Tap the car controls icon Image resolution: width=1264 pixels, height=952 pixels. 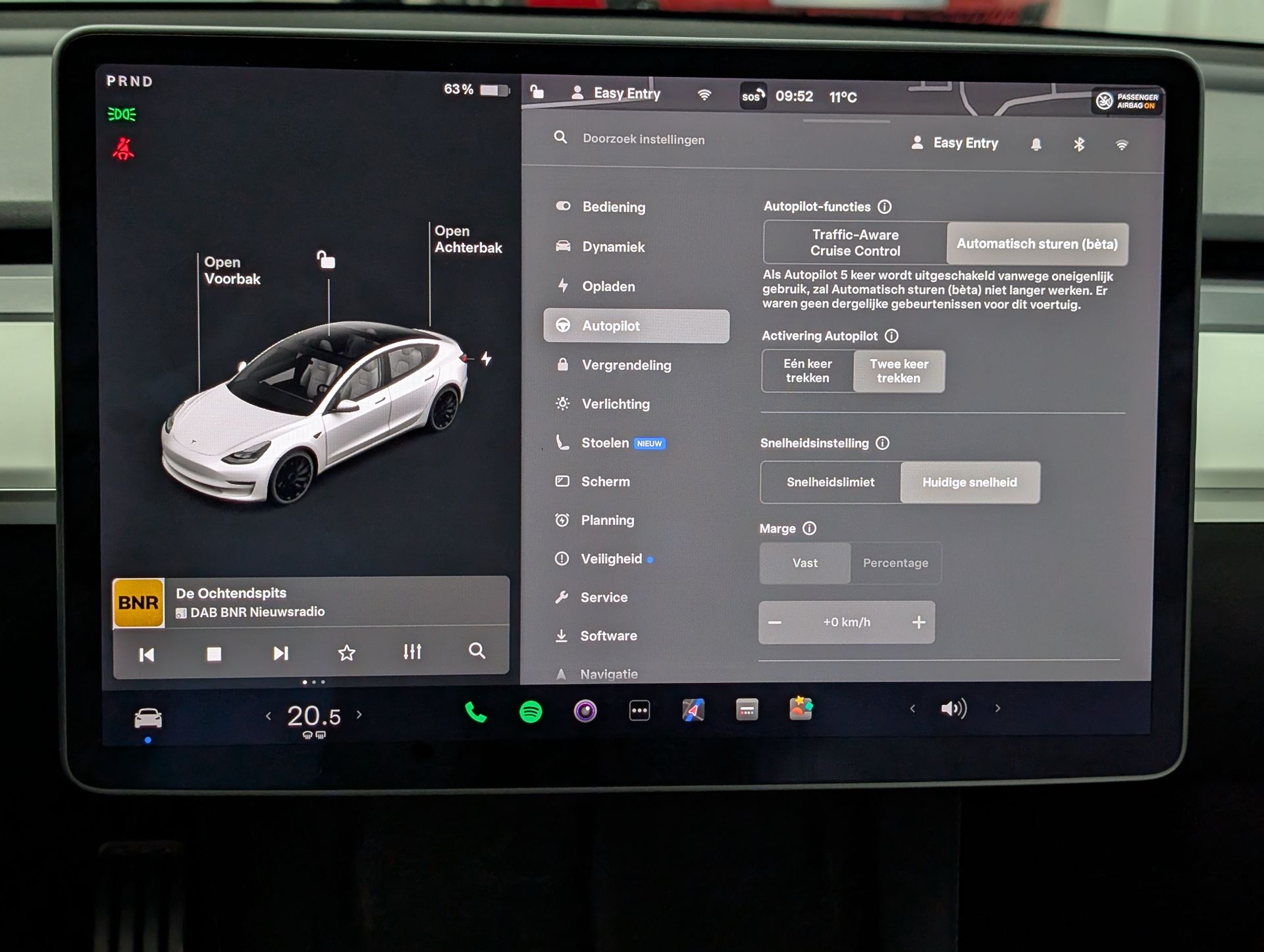click(x=148, y=718)
